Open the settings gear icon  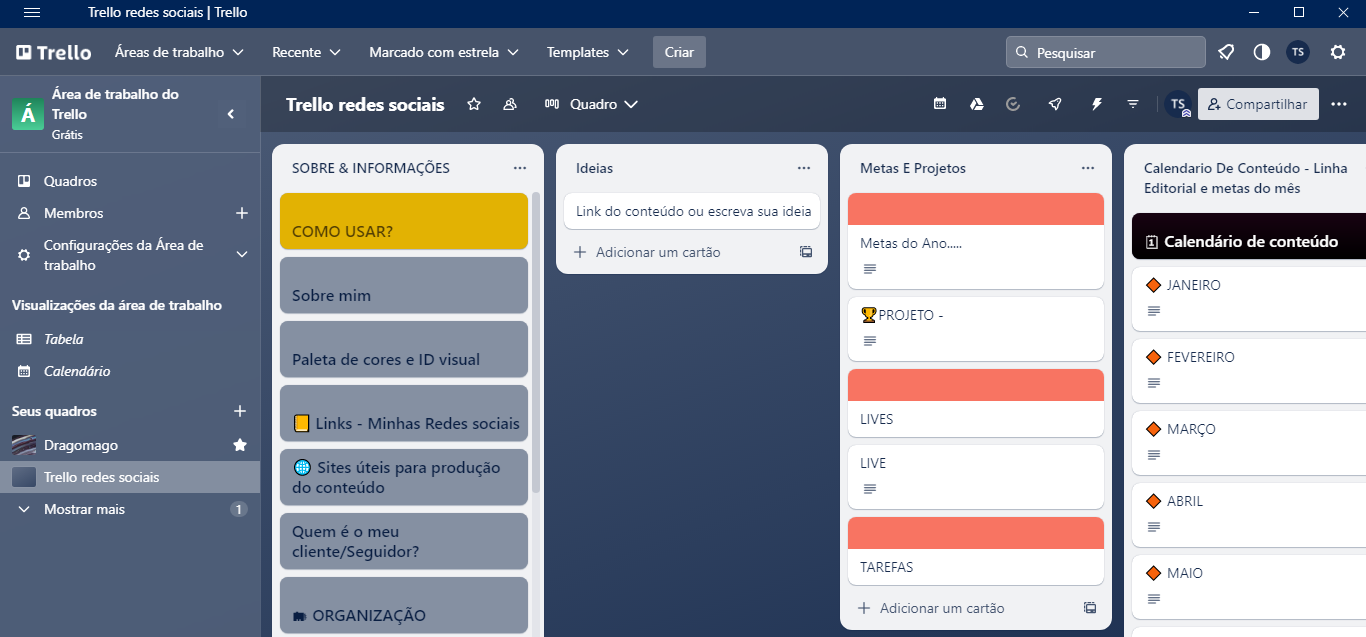1338,52
